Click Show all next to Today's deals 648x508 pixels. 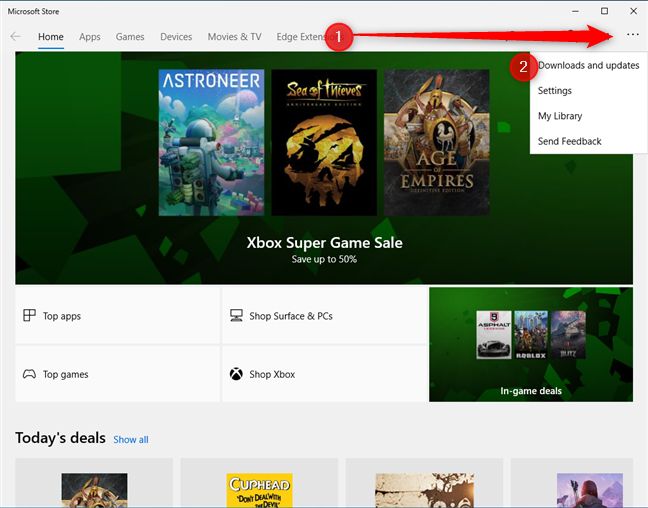point(131,439)
